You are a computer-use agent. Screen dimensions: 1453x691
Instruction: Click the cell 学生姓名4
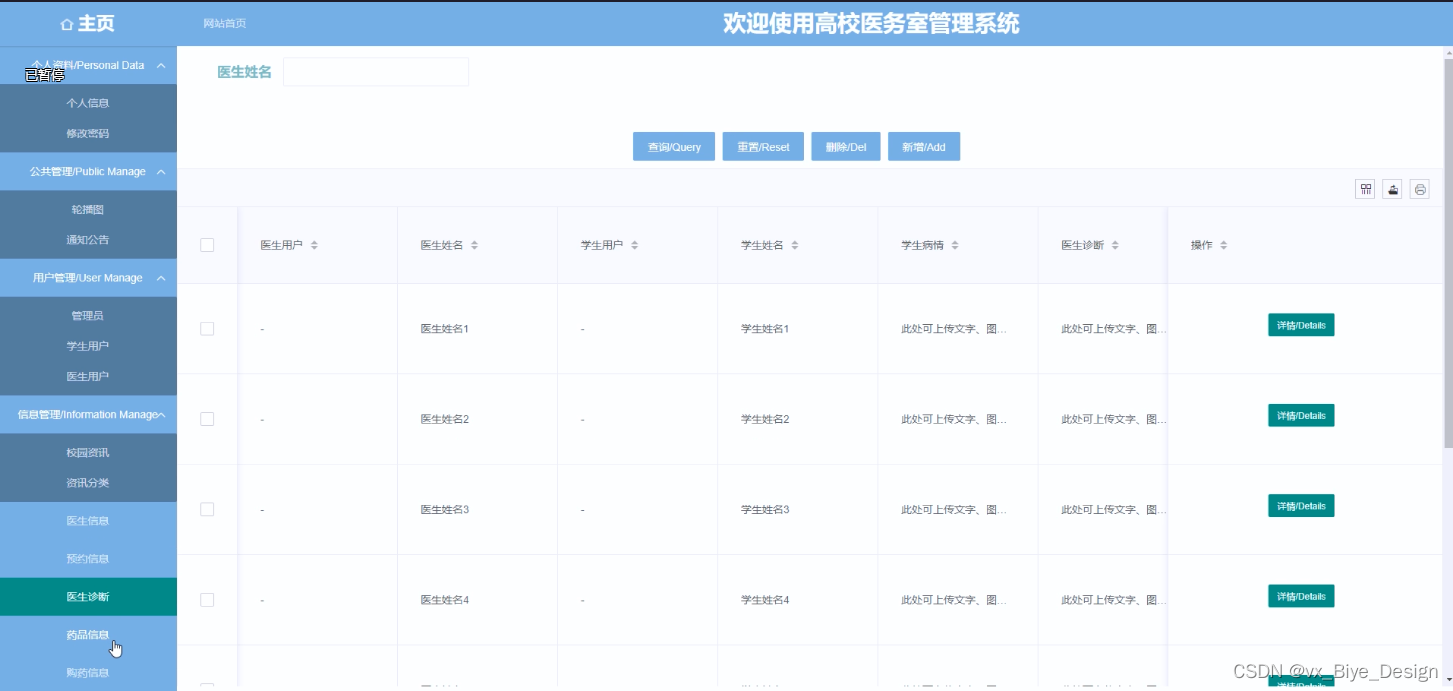(765, 600)
